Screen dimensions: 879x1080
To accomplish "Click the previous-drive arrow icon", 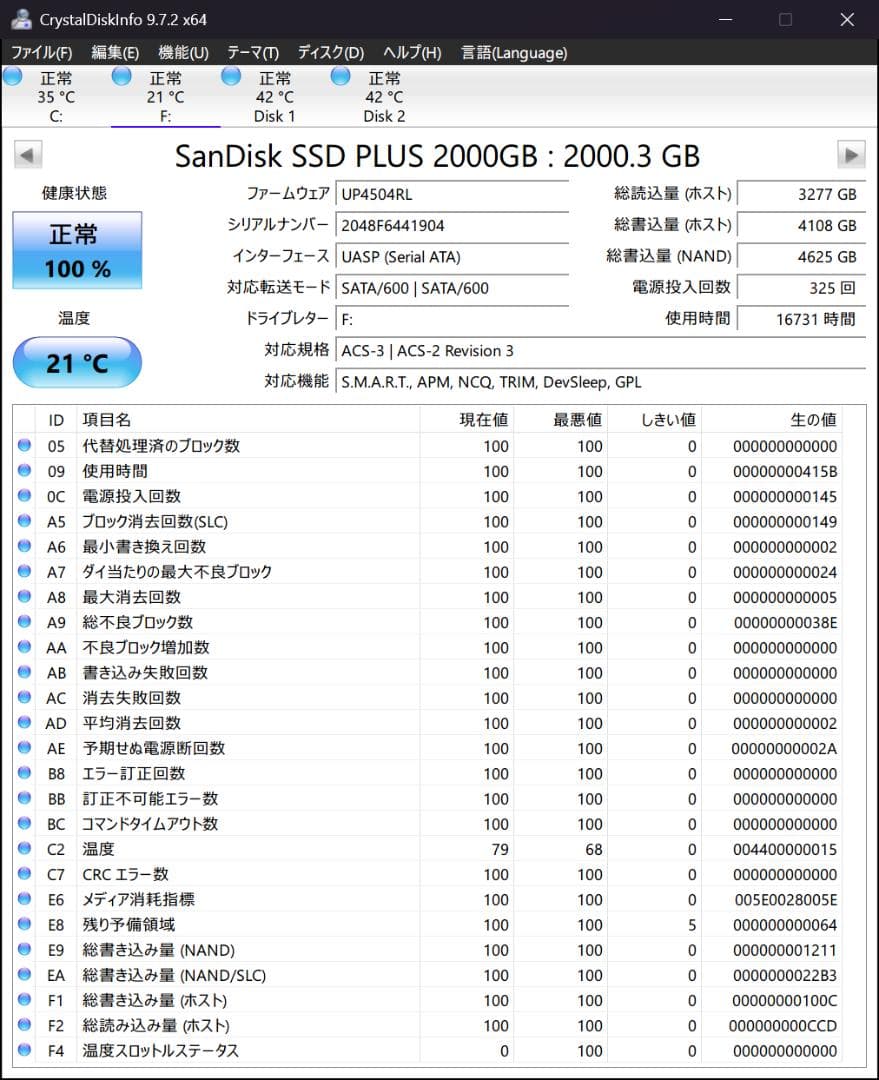I will click(x=27, y=155).
